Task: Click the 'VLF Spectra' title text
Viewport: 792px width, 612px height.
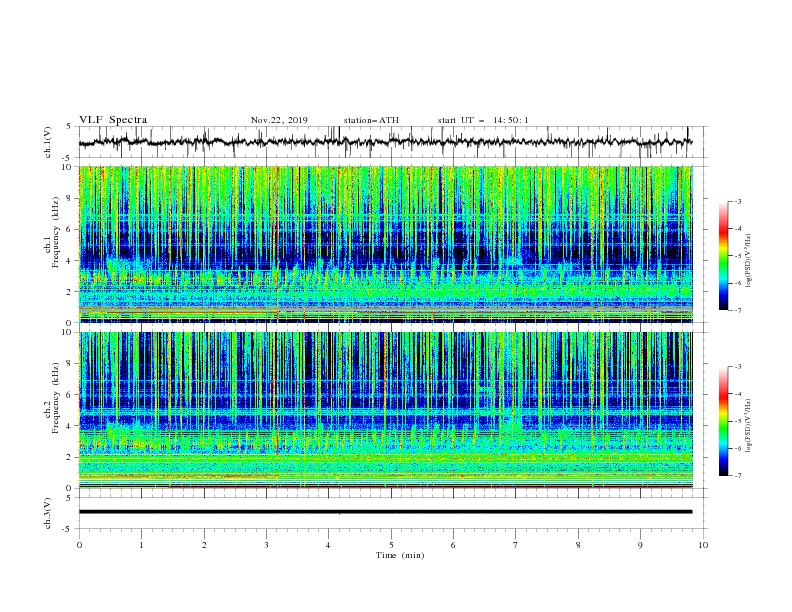Action: point(113,120)
